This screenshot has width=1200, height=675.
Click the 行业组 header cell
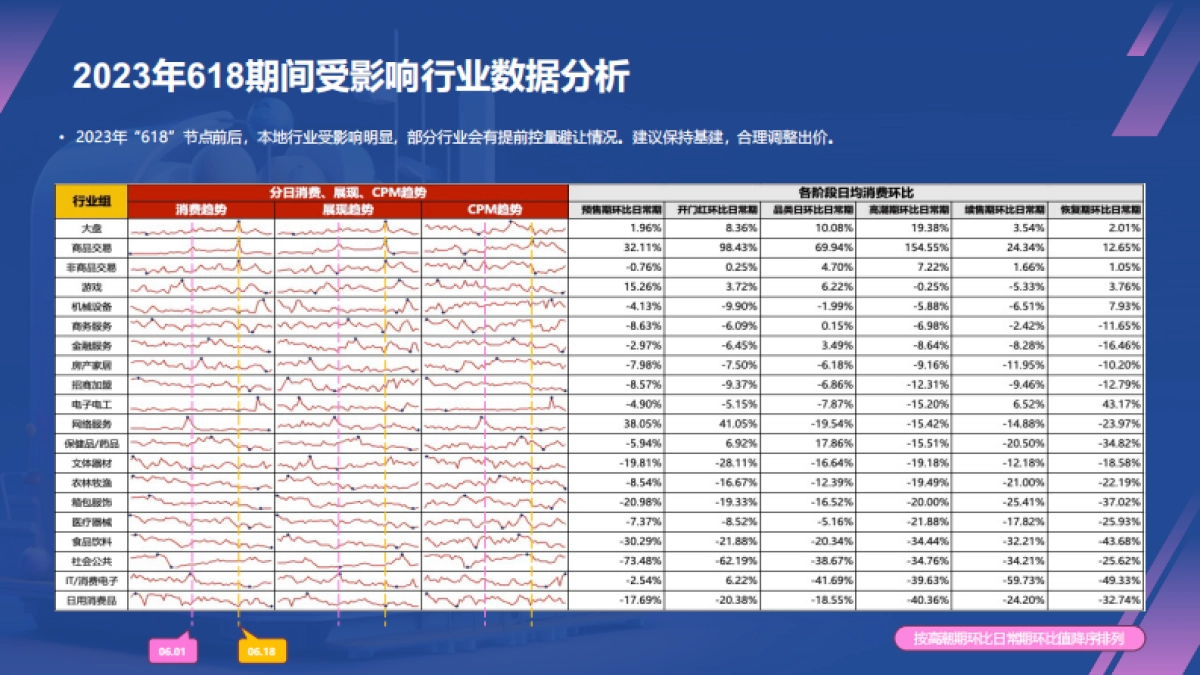click(92, 200)
